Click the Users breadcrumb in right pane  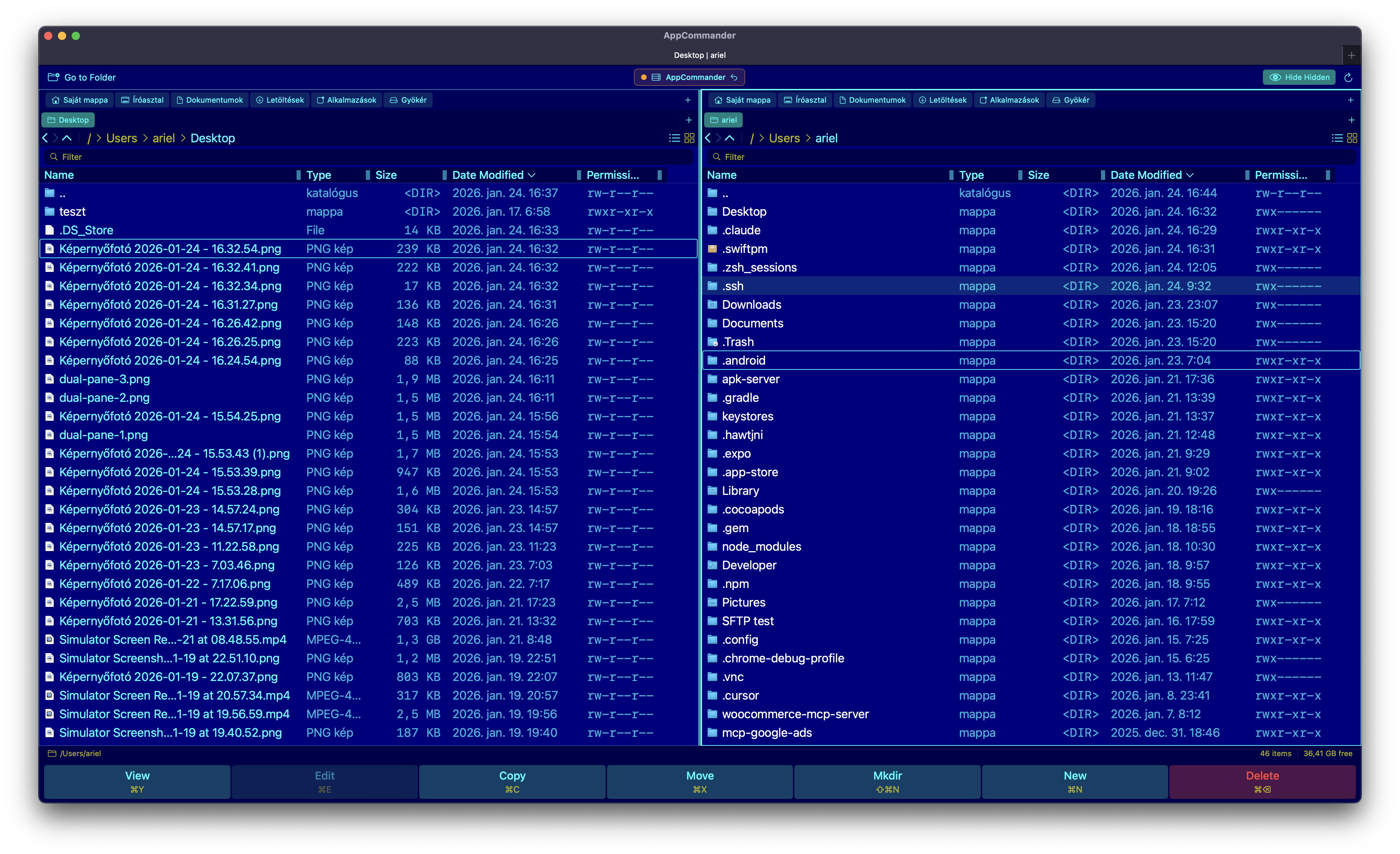coord(784,138)
